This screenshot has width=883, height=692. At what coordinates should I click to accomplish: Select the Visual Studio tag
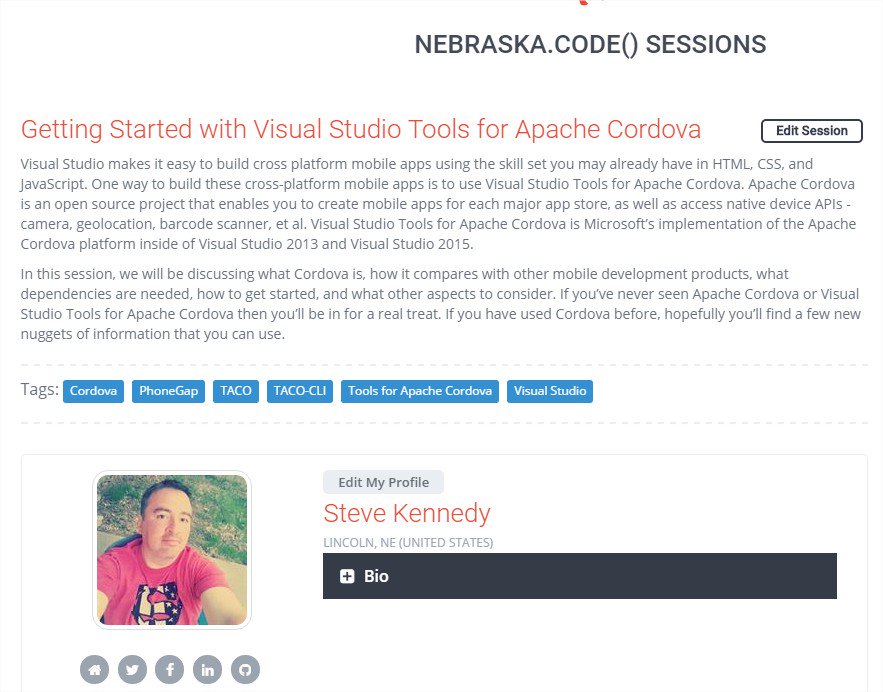(x=550, y=391)
